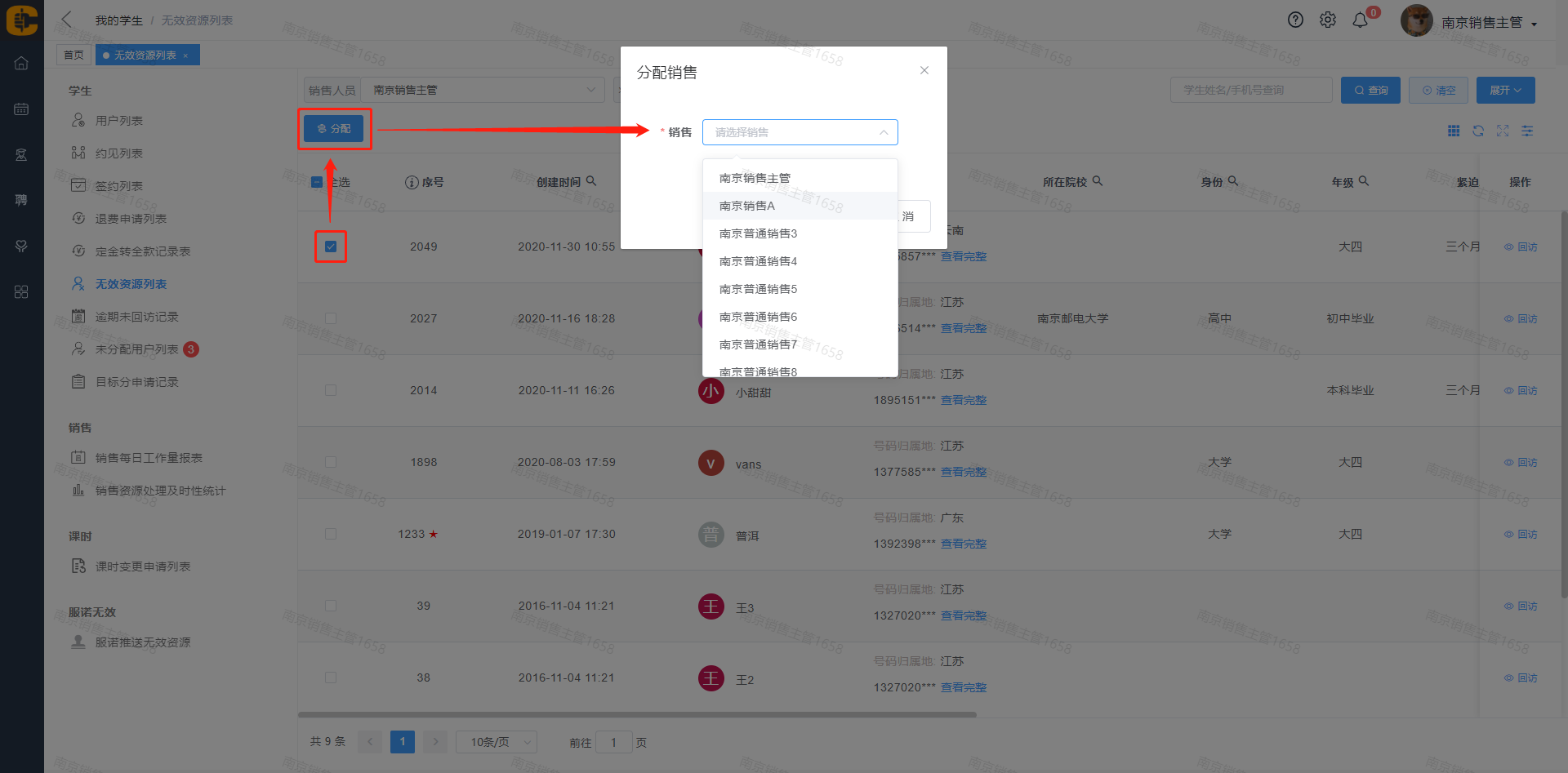
Task: Select 南京销售A from dropdown list
Action: click(747, 206)
